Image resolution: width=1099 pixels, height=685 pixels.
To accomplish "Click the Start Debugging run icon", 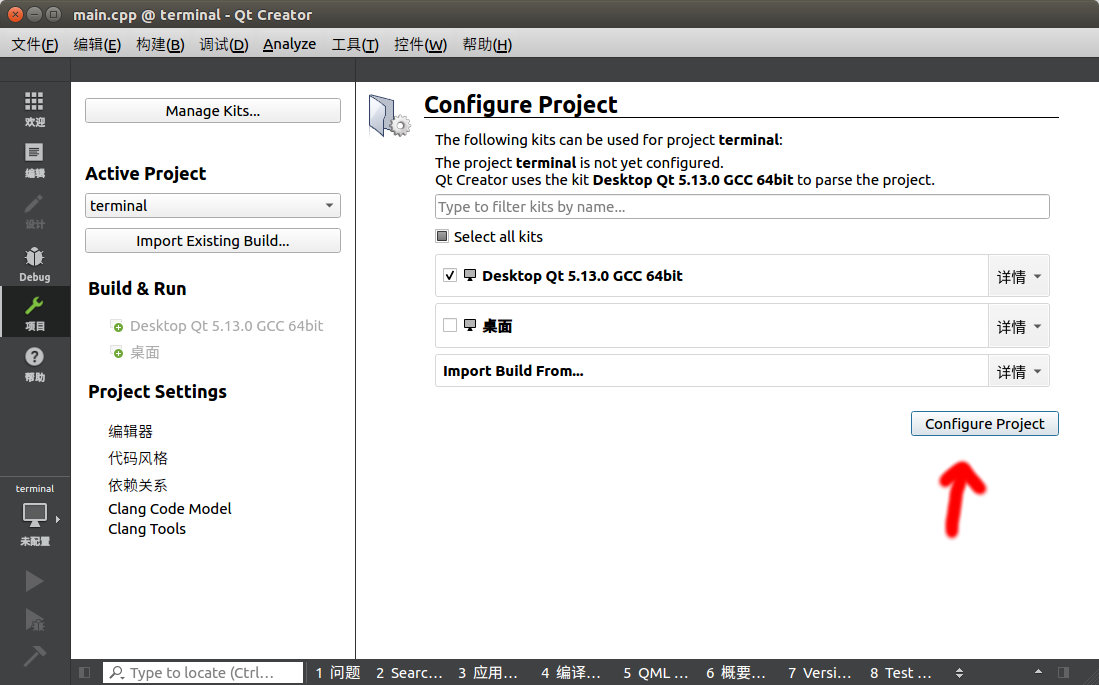I will pos(34,619).
